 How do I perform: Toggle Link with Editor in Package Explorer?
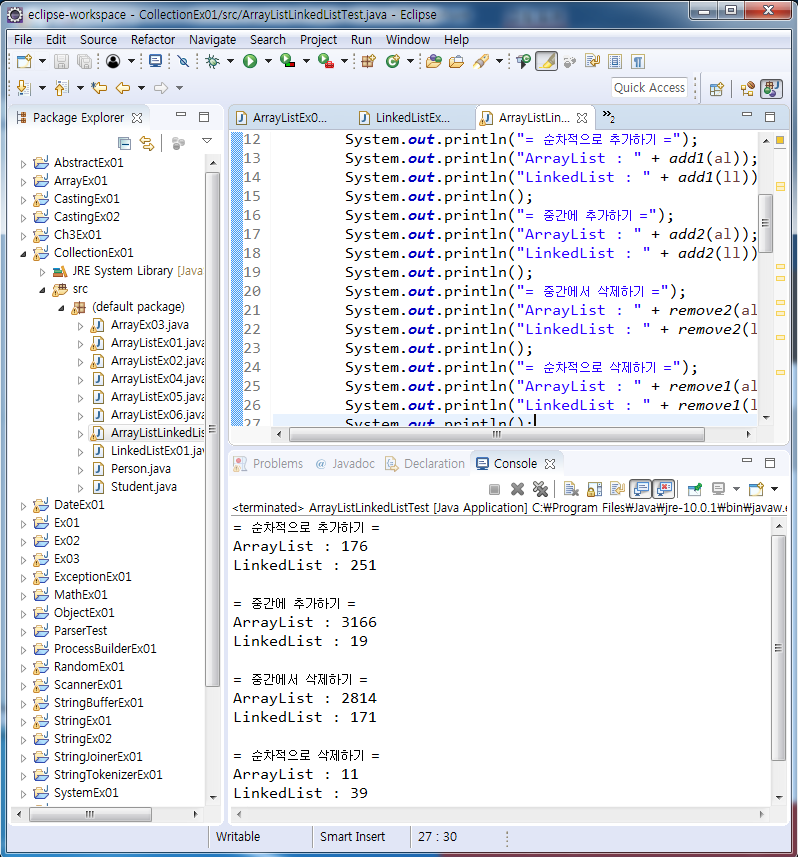point(147,143)
